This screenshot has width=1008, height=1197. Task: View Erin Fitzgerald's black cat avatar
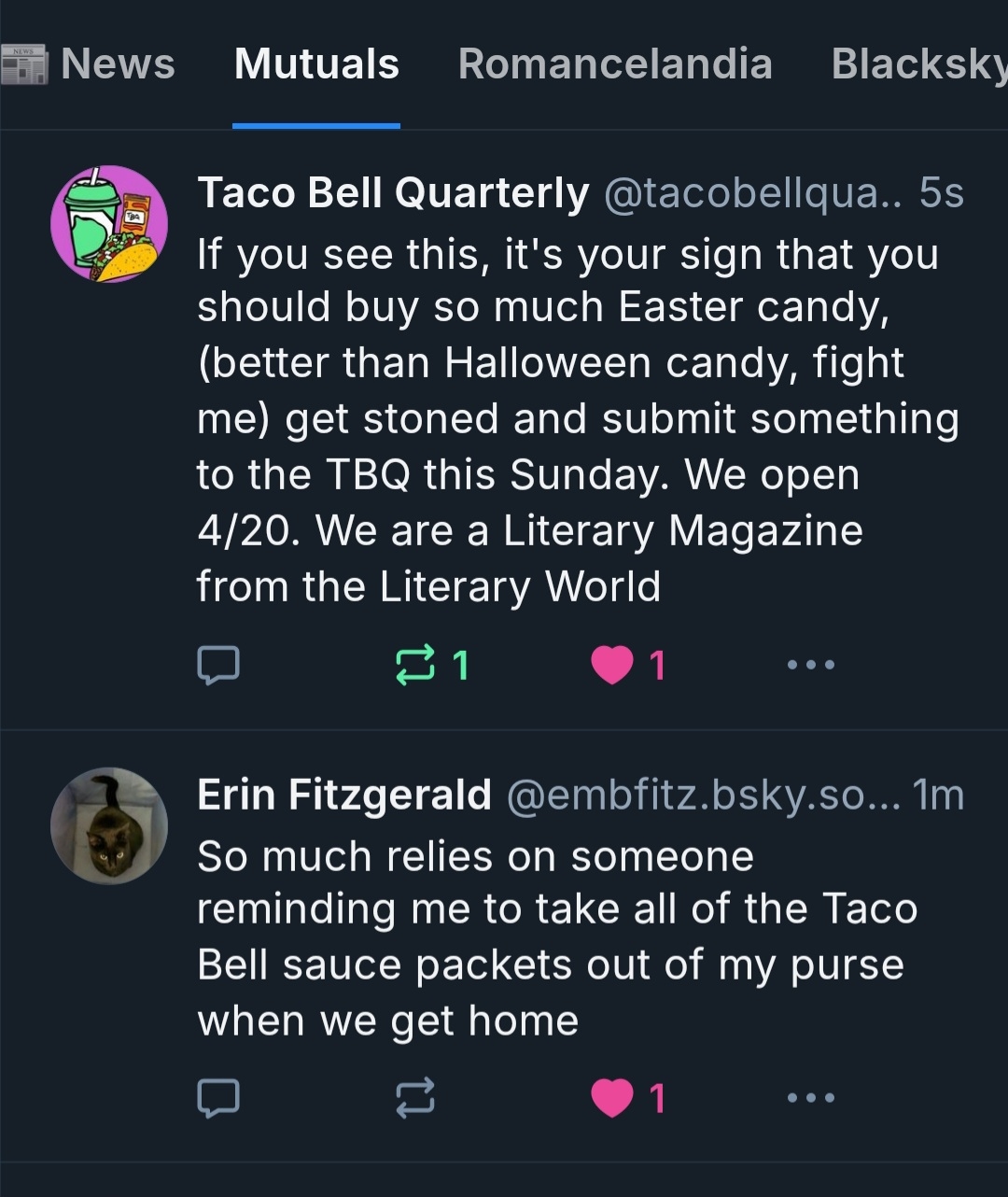[109, 826]
